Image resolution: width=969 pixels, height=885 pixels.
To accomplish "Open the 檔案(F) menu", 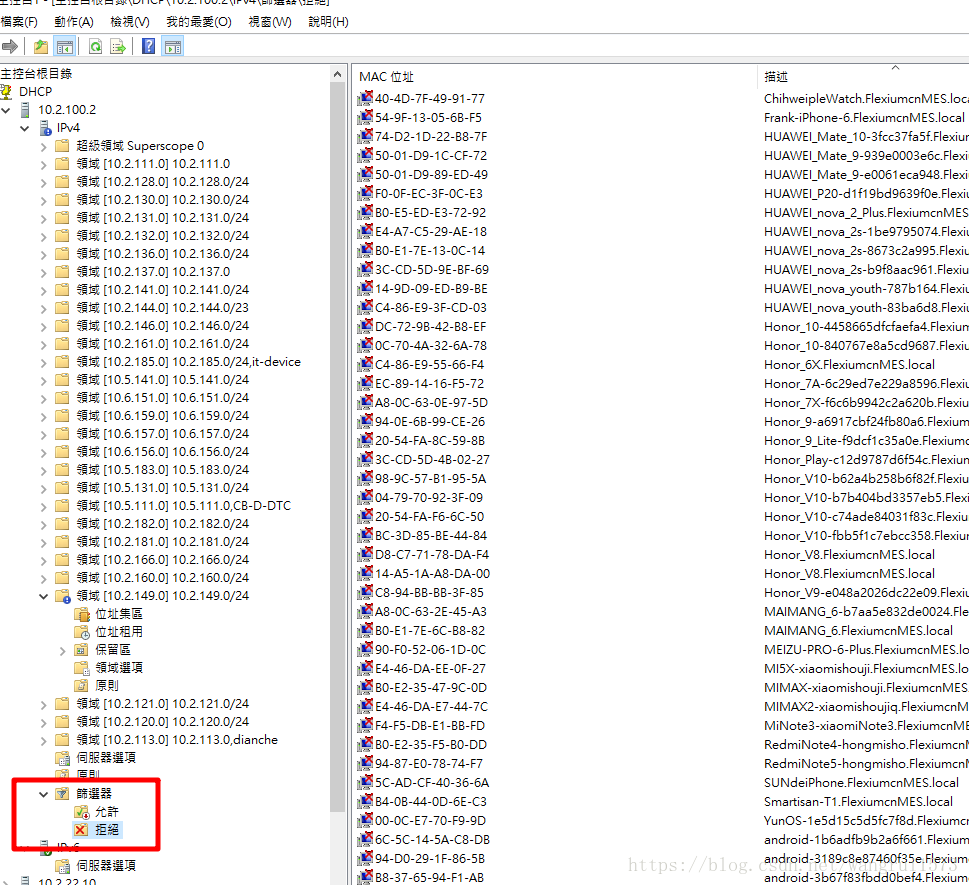I will pyautogui.click(x=19, y=22).
